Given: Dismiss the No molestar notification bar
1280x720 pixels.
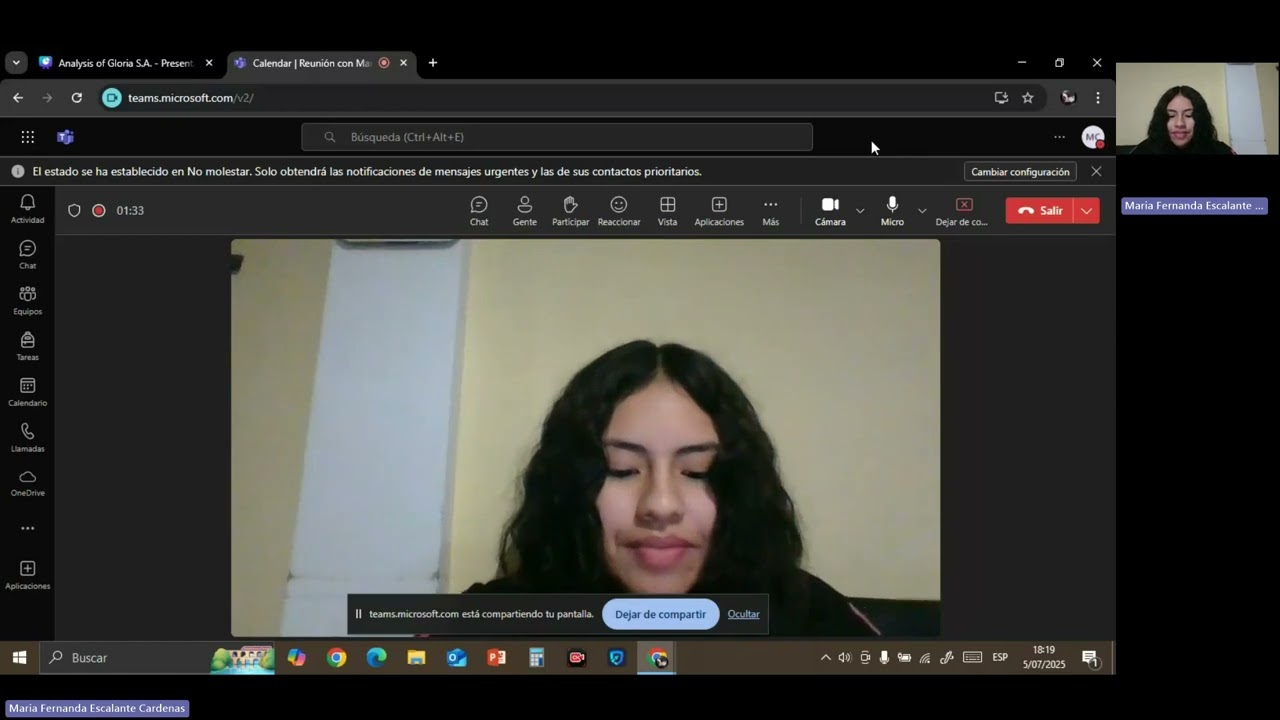Looking at the screenshot, I should [x=1096, y=171].
